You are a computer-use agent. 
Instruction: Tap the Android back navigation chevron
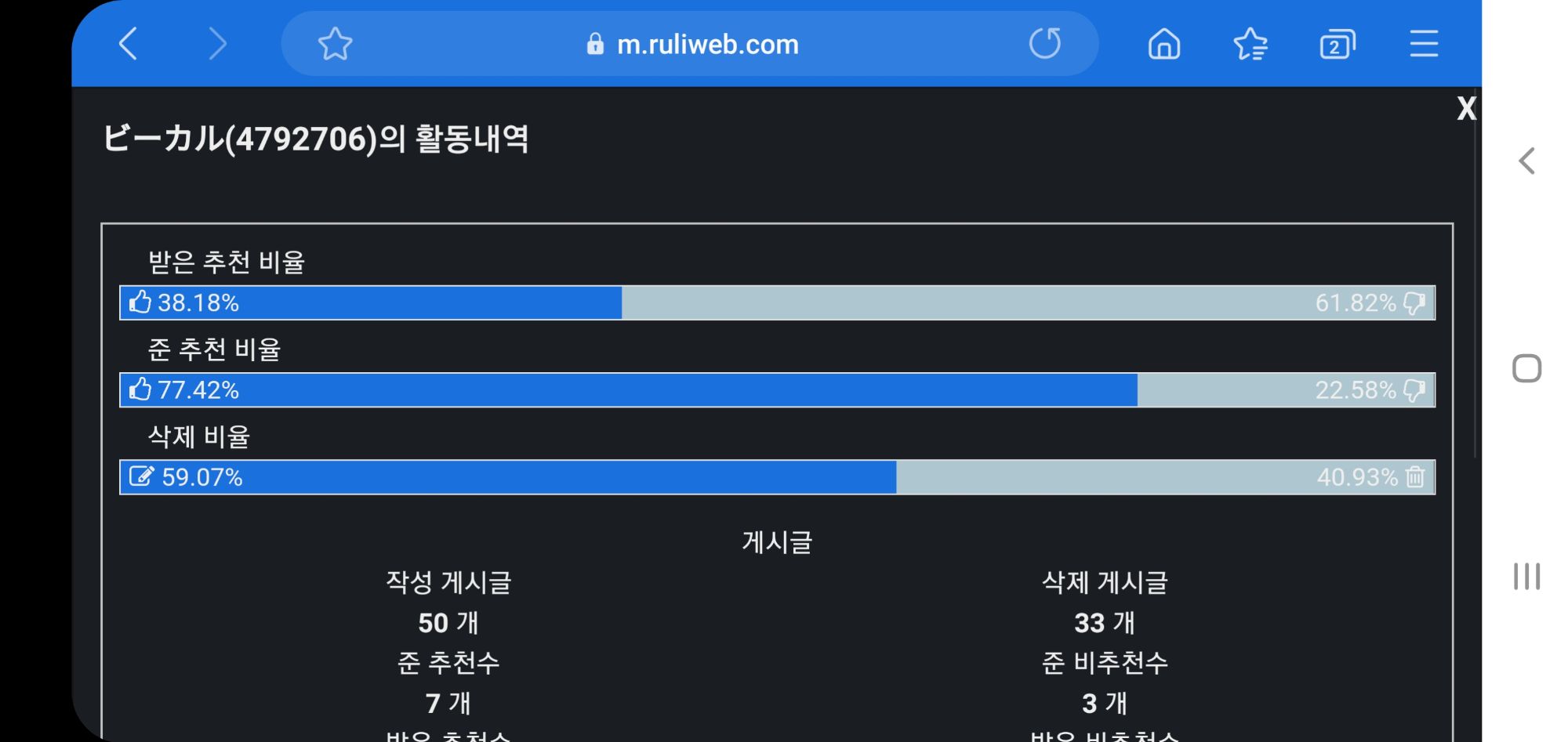click(1526, 161)
